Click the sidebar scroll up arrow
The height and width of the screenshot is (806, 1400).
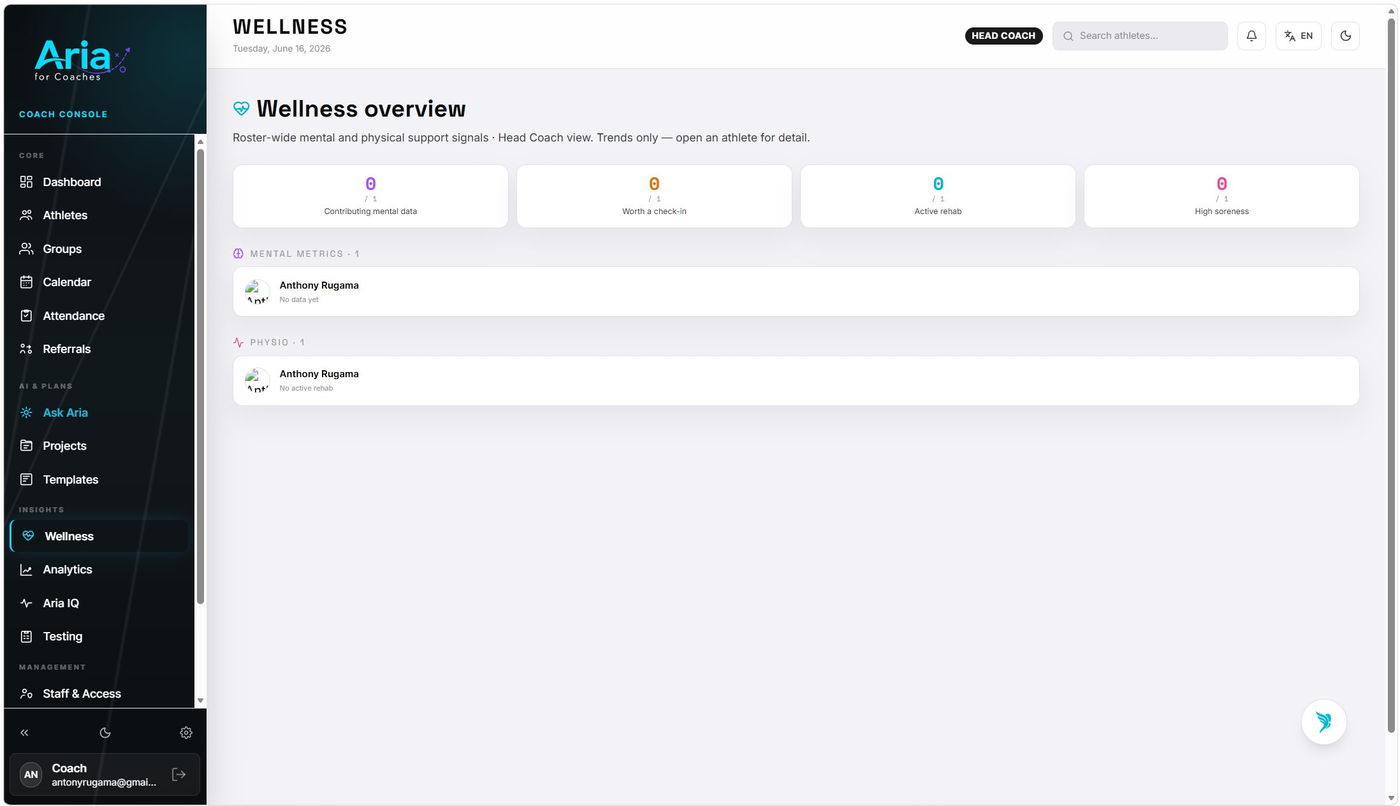[200, 142]
